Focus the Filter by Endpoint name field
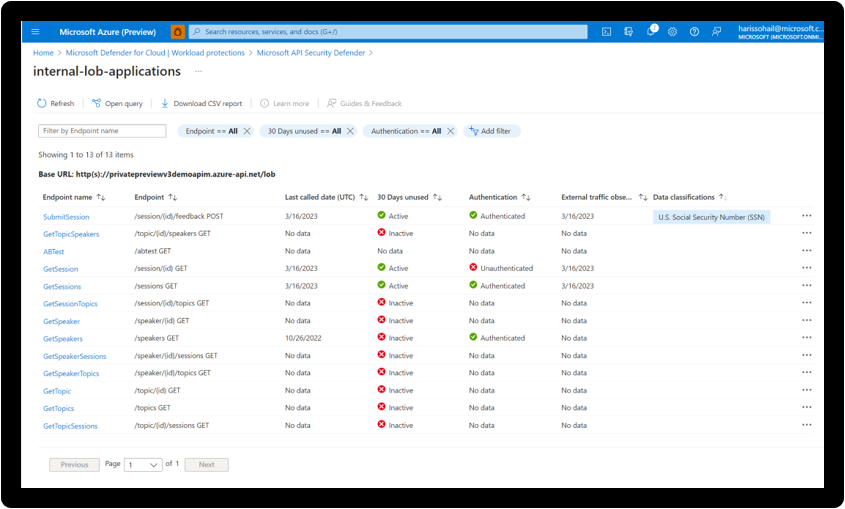845x509 pixels. 102,131
